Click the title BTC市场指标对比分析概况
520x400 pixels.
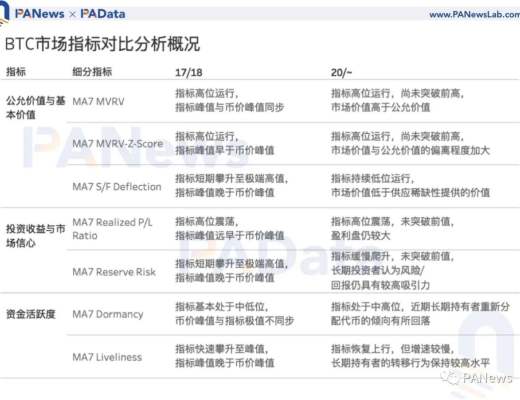click(x=102, y=44)
